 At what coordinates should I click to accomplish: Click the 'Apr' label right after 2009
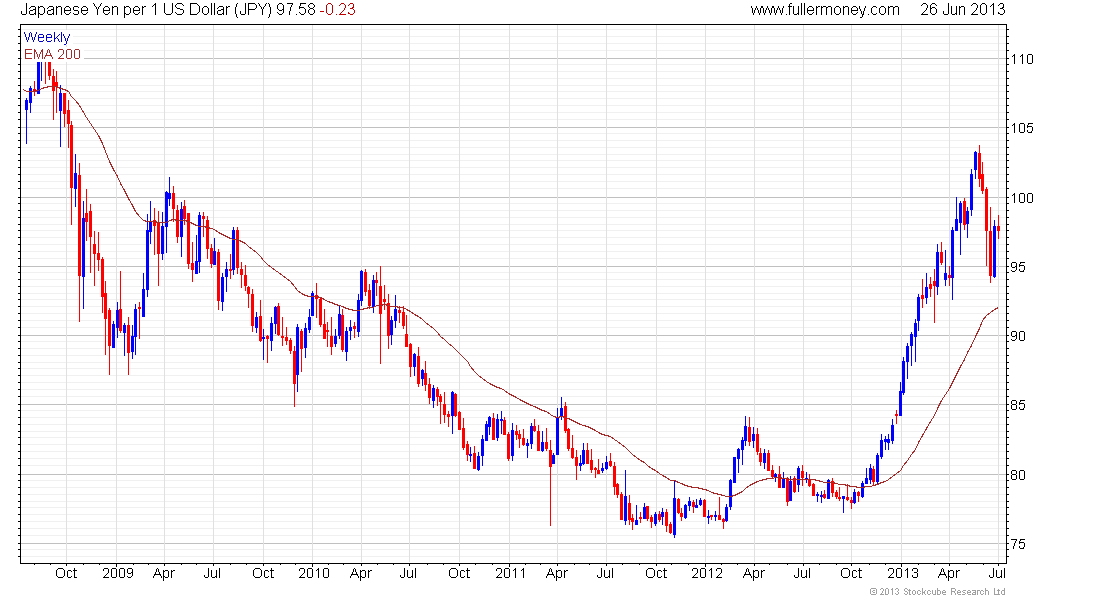[163, 573]
